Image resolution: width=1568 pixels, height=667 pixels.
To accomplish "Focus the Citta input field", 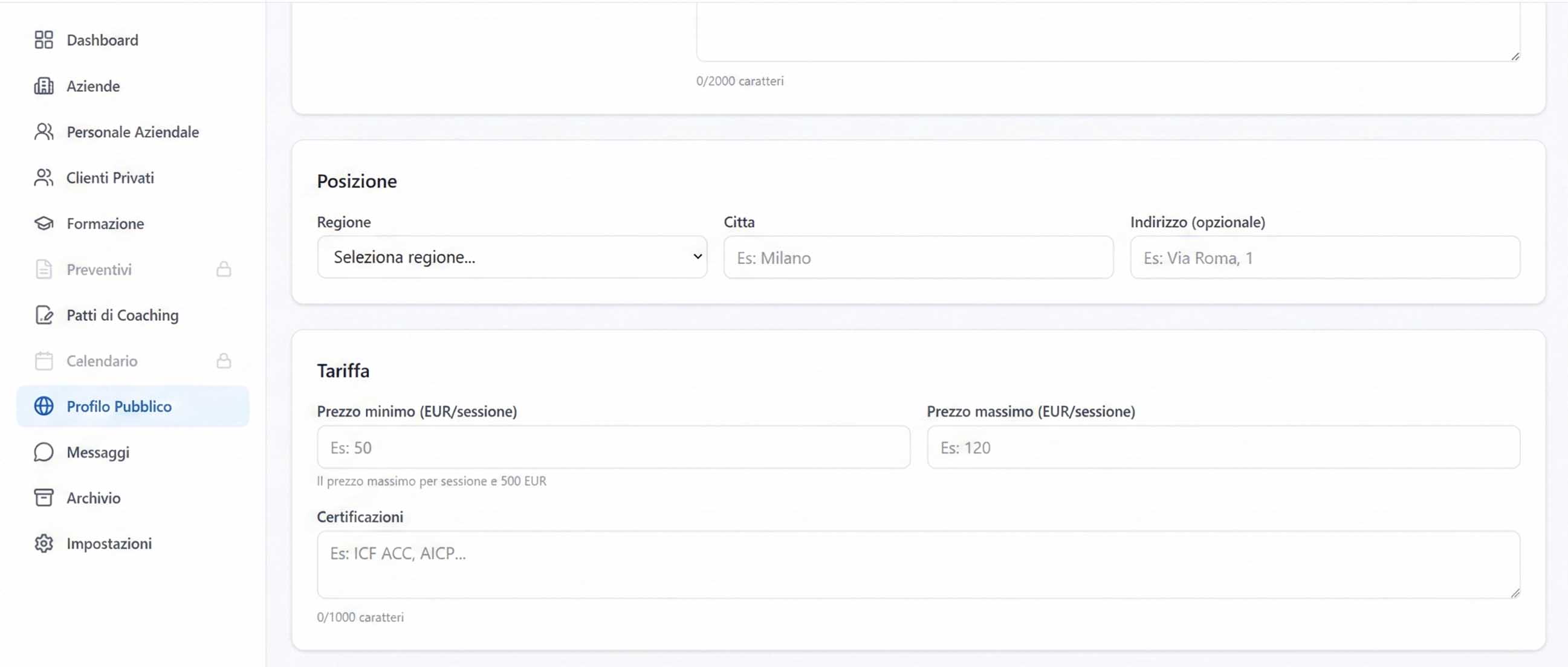I will [919, 257].
